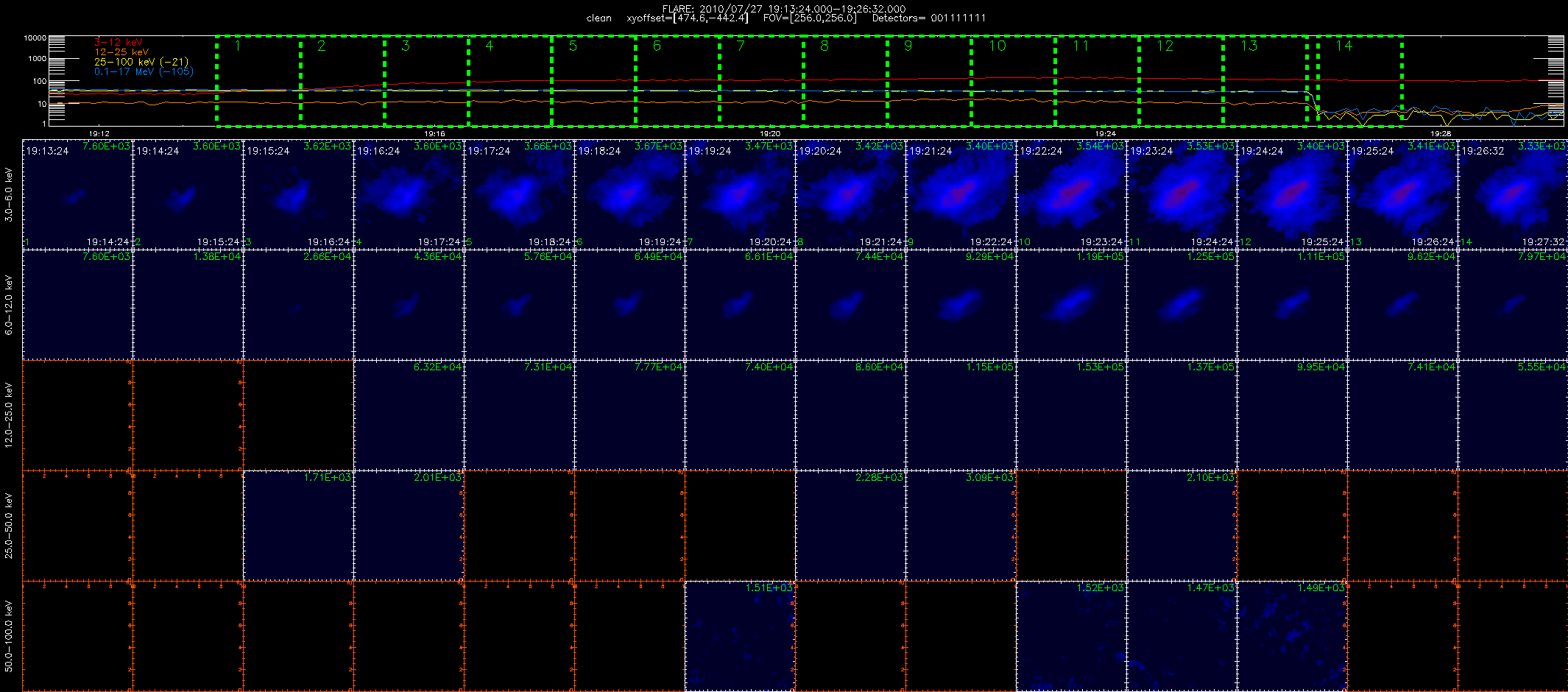The height and width of the screenshot is (692, 1568).
Task: Click the '6.0-12.0 keV' row label
Action: [x=9, y=305]
